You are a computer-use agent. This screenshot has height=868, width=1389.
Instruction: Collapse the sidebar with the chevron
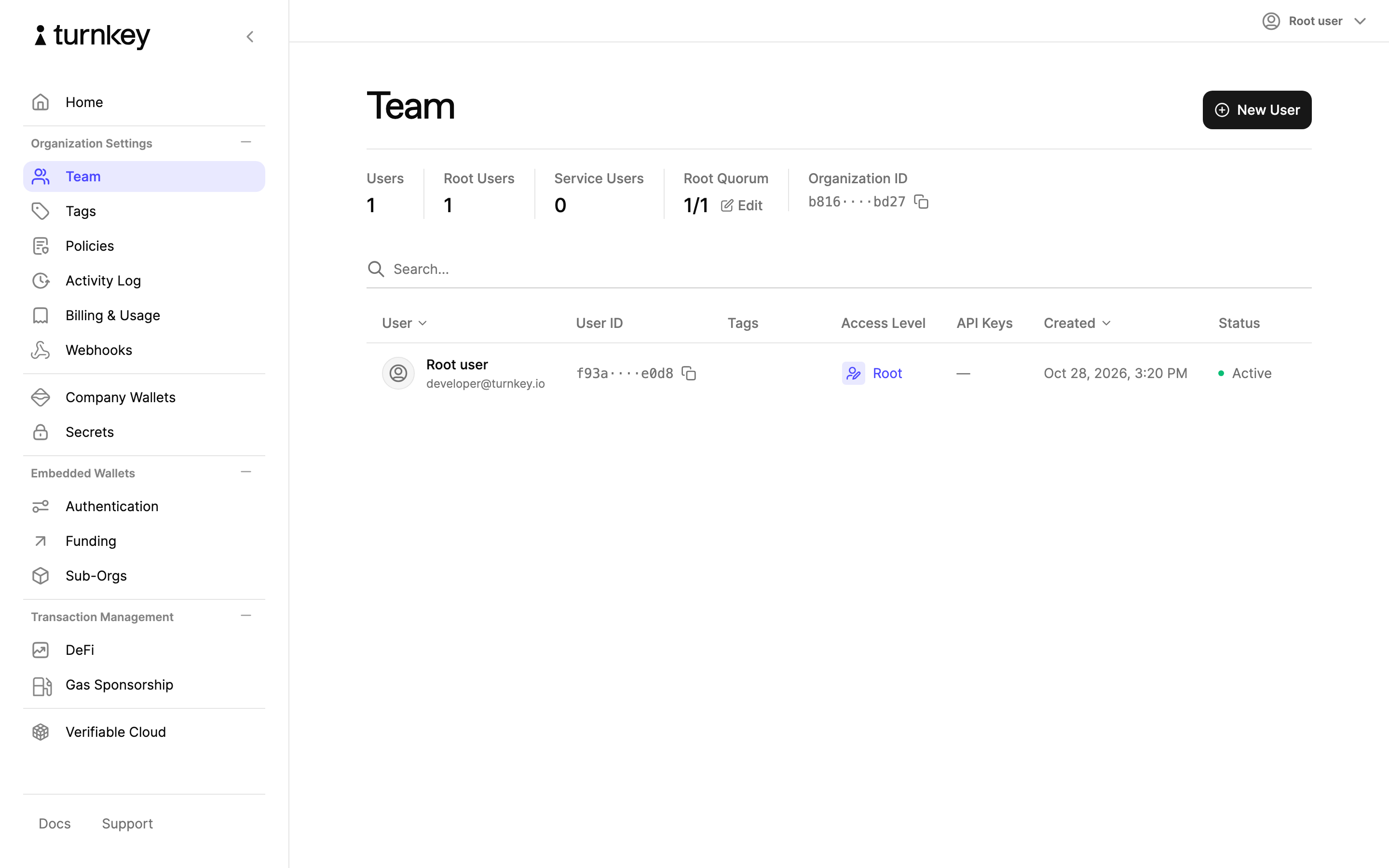(x=250, y=37)
